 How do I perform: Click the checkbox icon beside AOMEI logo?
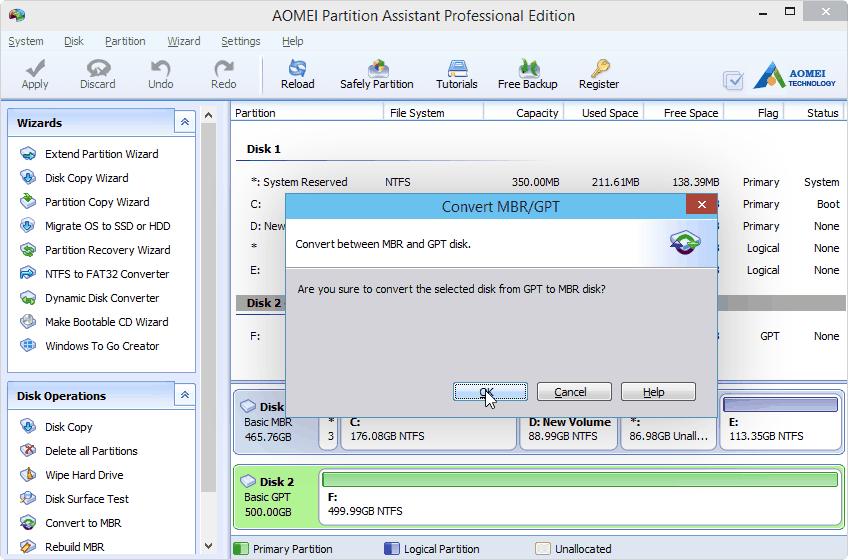click(x=733, y=81)
